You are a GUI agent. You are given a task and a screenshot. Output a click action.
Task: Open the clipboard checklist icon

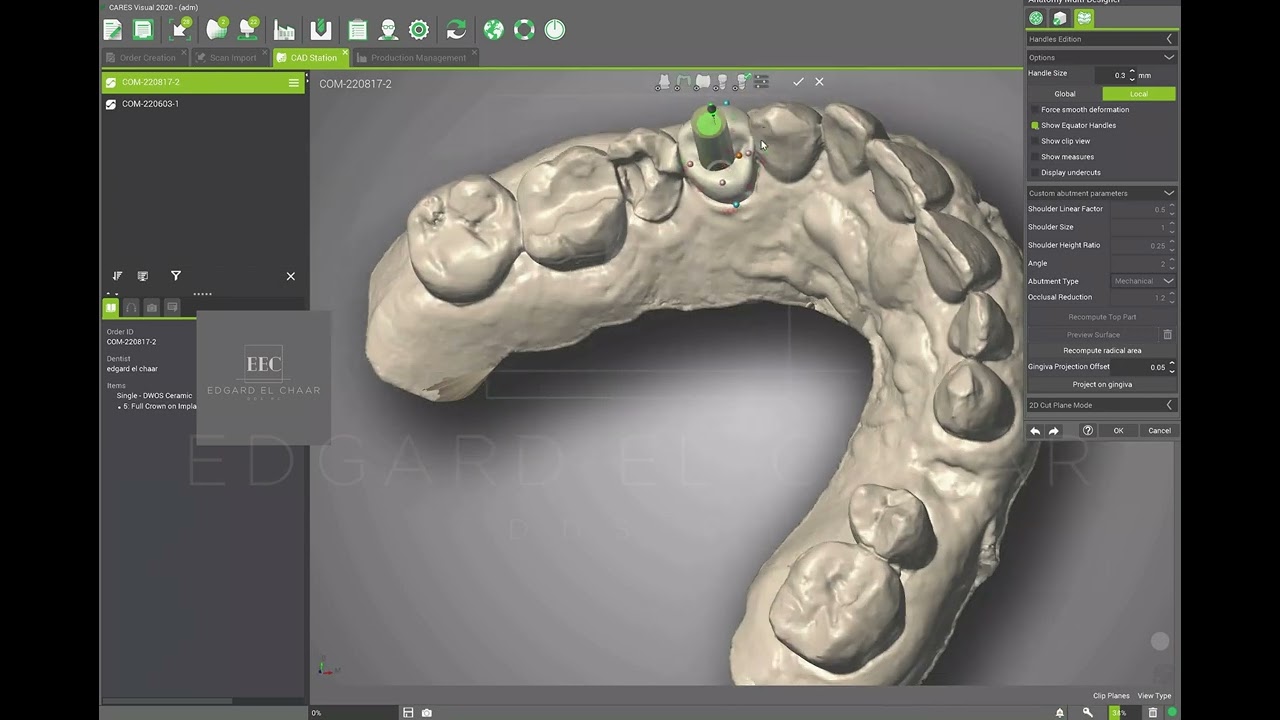point(358,30)
